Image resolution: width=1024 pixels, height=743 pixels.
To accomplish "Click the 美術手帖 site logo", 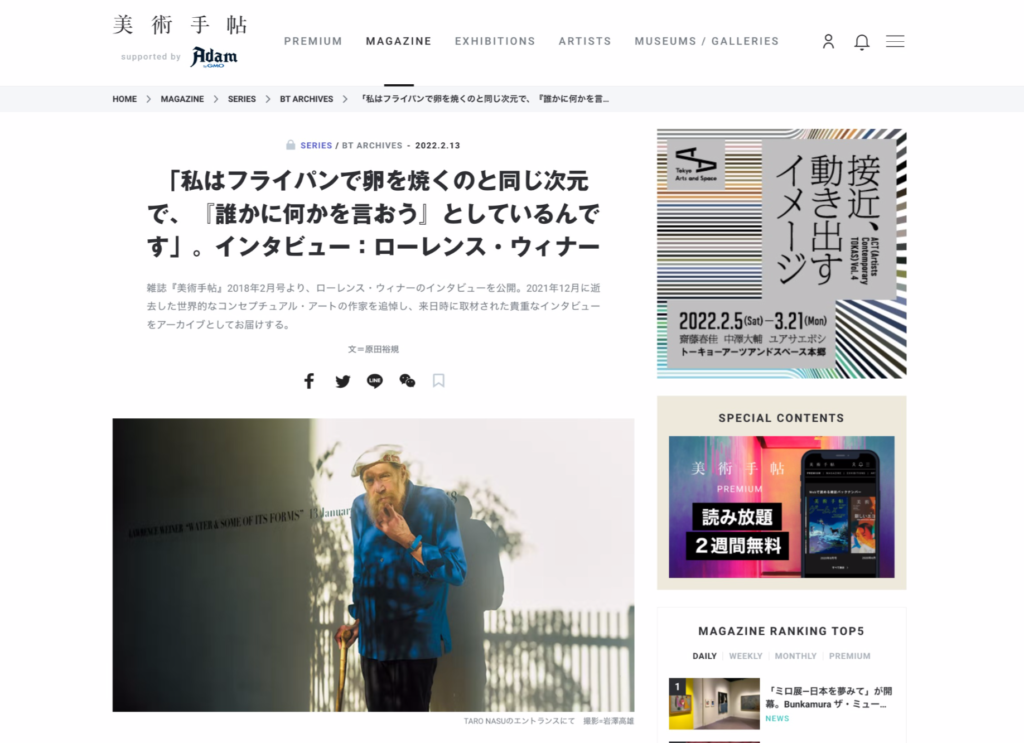I will (x=180, y=25).
